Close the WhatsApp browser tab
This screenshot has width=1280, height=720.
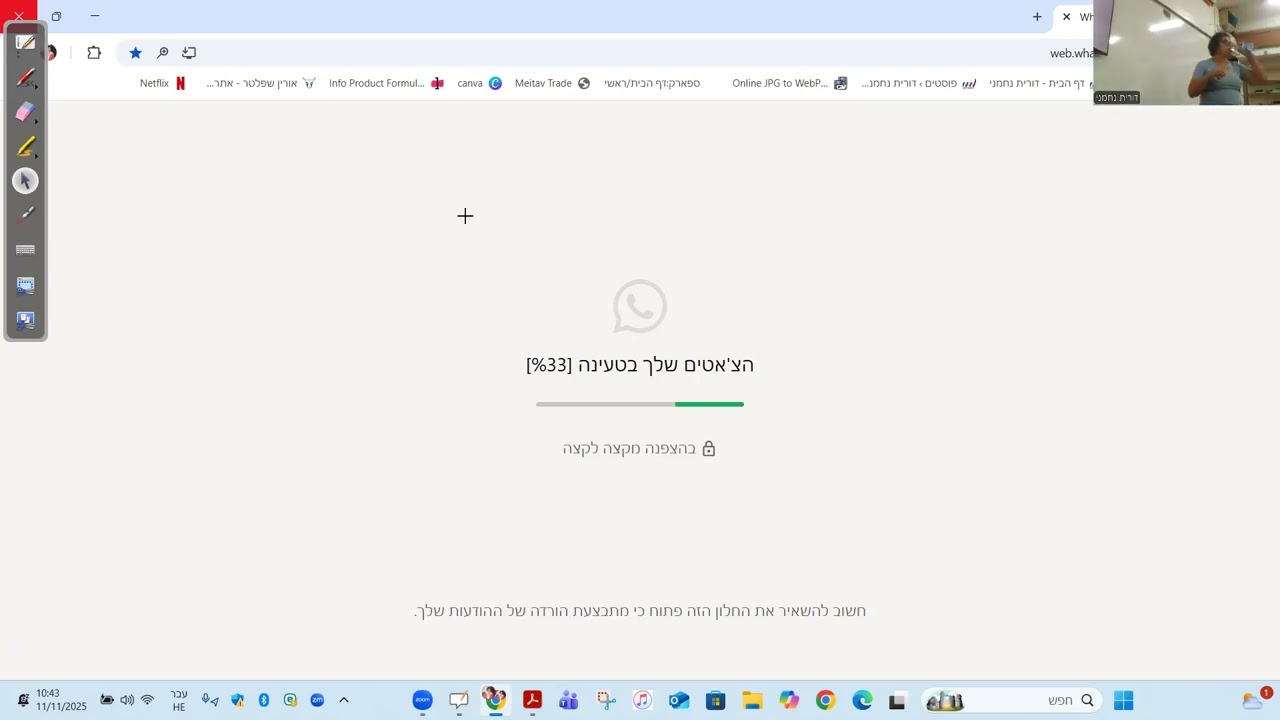coord(1066,17)
